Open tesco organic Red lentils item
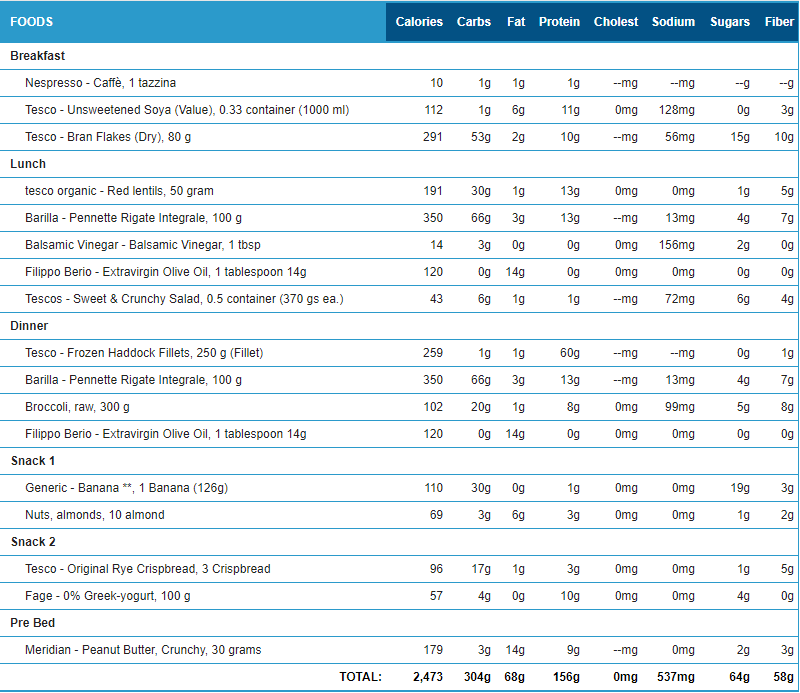Viewport: 800px width, 693px height. coord(119,191)
